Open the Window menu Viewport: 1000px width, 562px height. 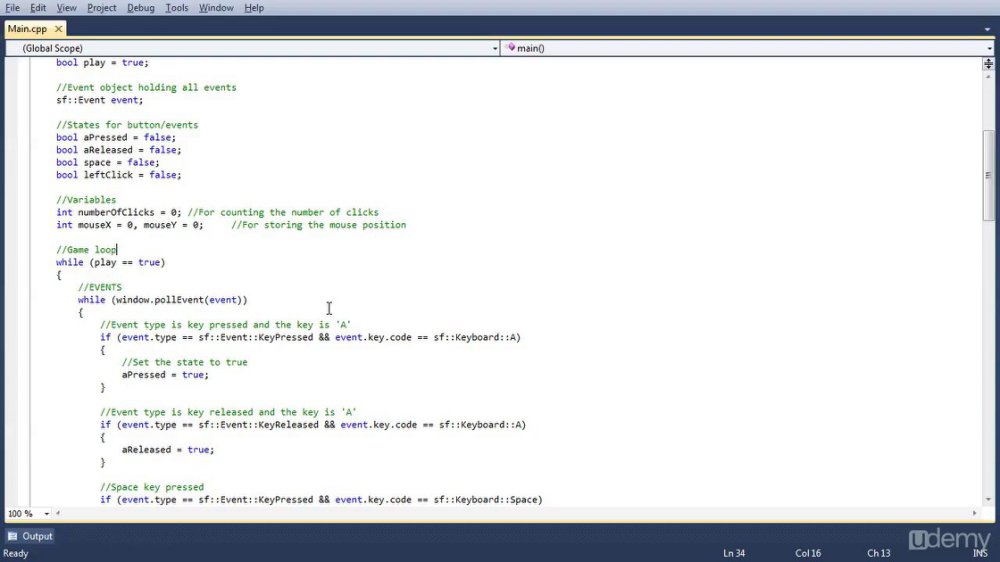pyautogui.click(x=216, y=8)
